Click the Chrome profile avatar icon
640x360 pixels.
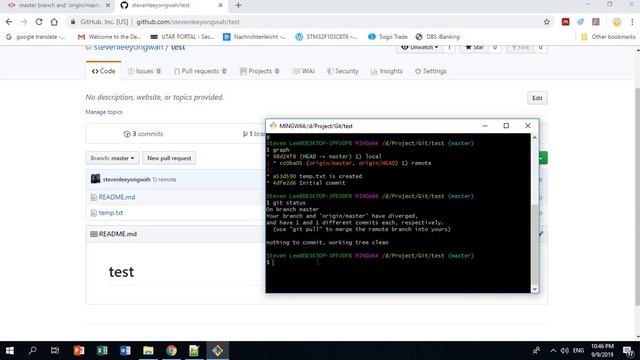(617, 22)
